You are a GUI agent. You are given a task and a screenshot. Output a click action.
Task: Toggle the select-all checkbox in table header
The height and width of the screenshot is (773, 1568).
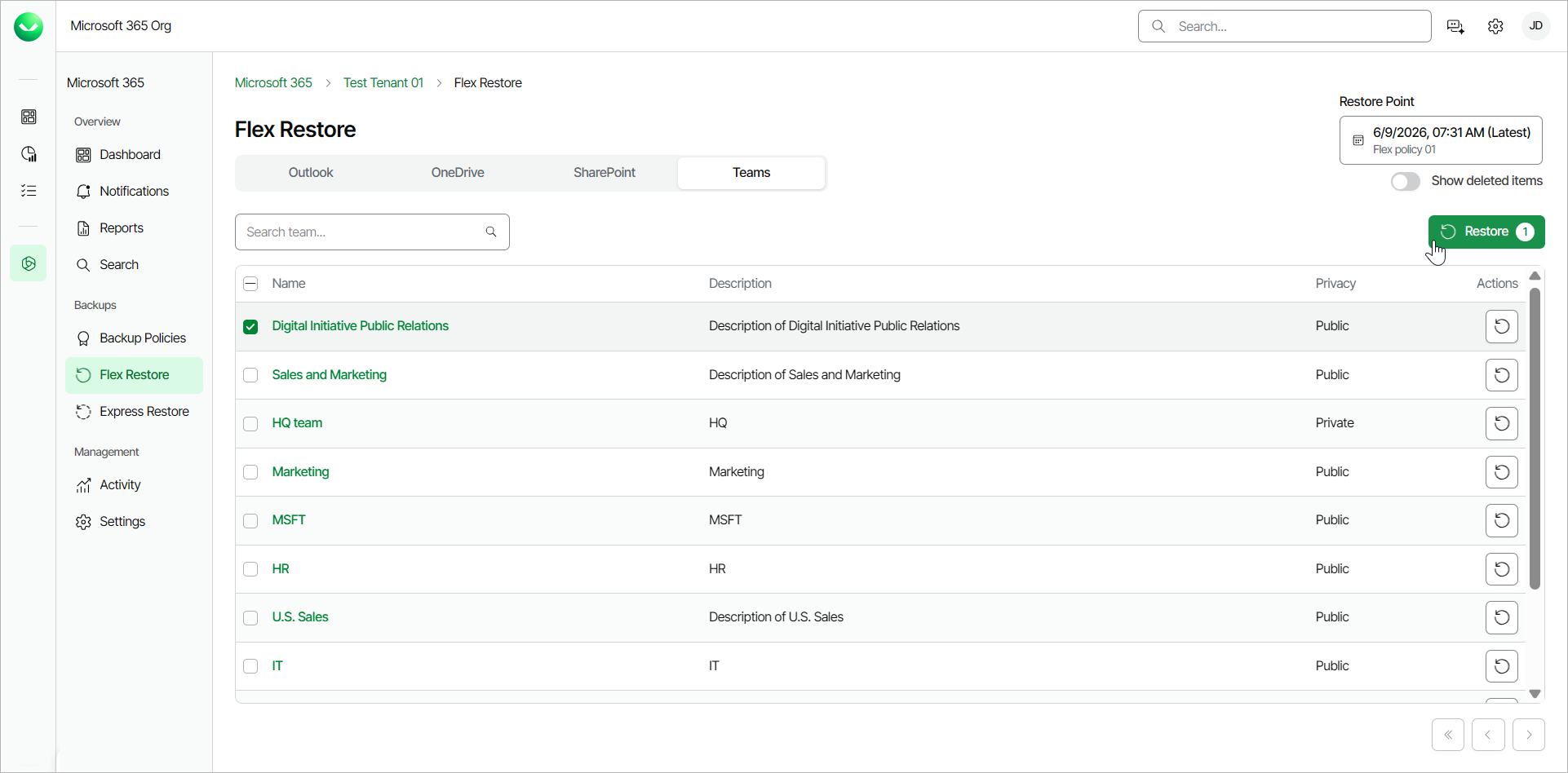(250, 284)
